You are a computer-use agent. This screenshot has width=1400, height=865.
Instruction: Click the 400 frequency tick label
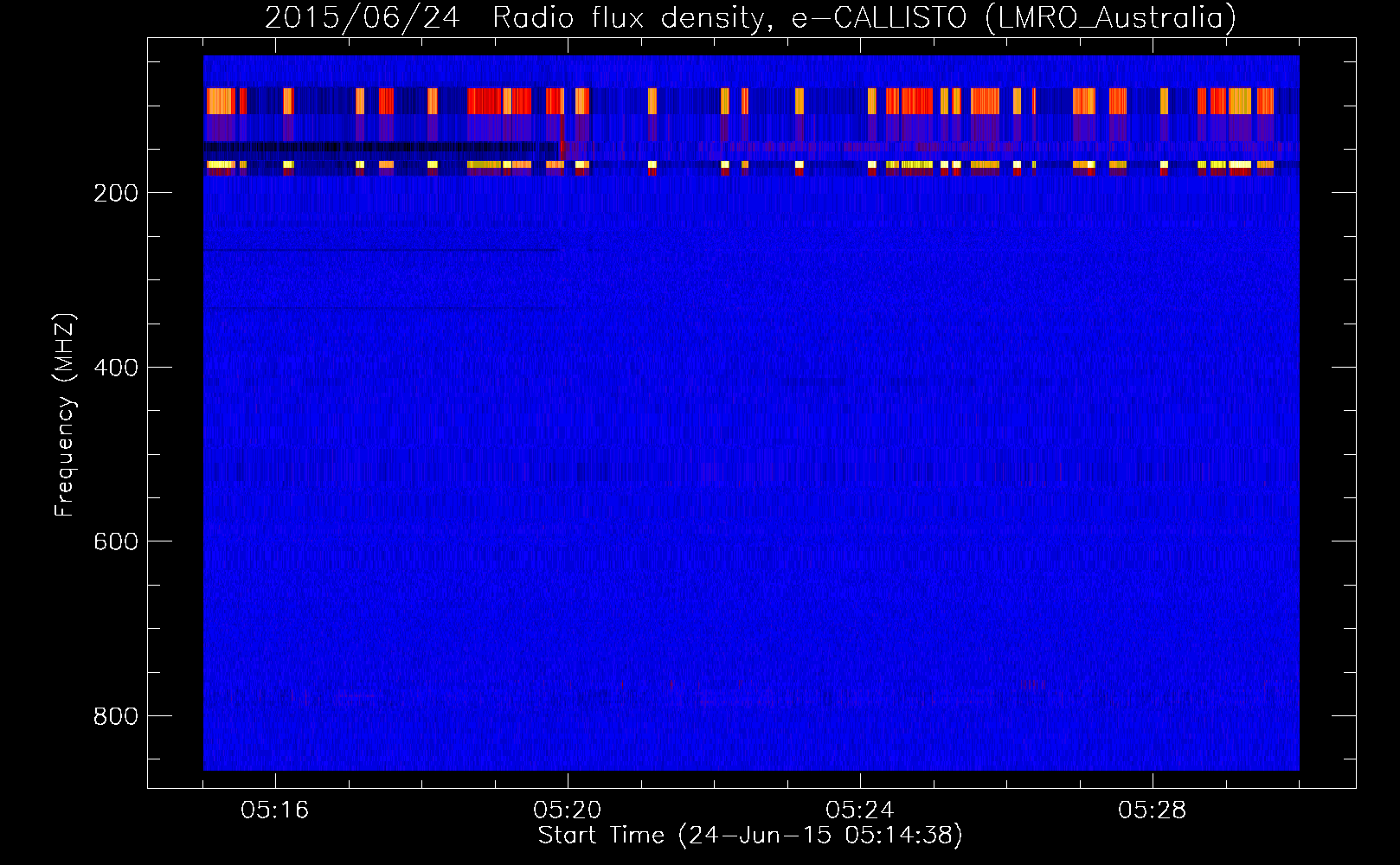tap(115, 368)
